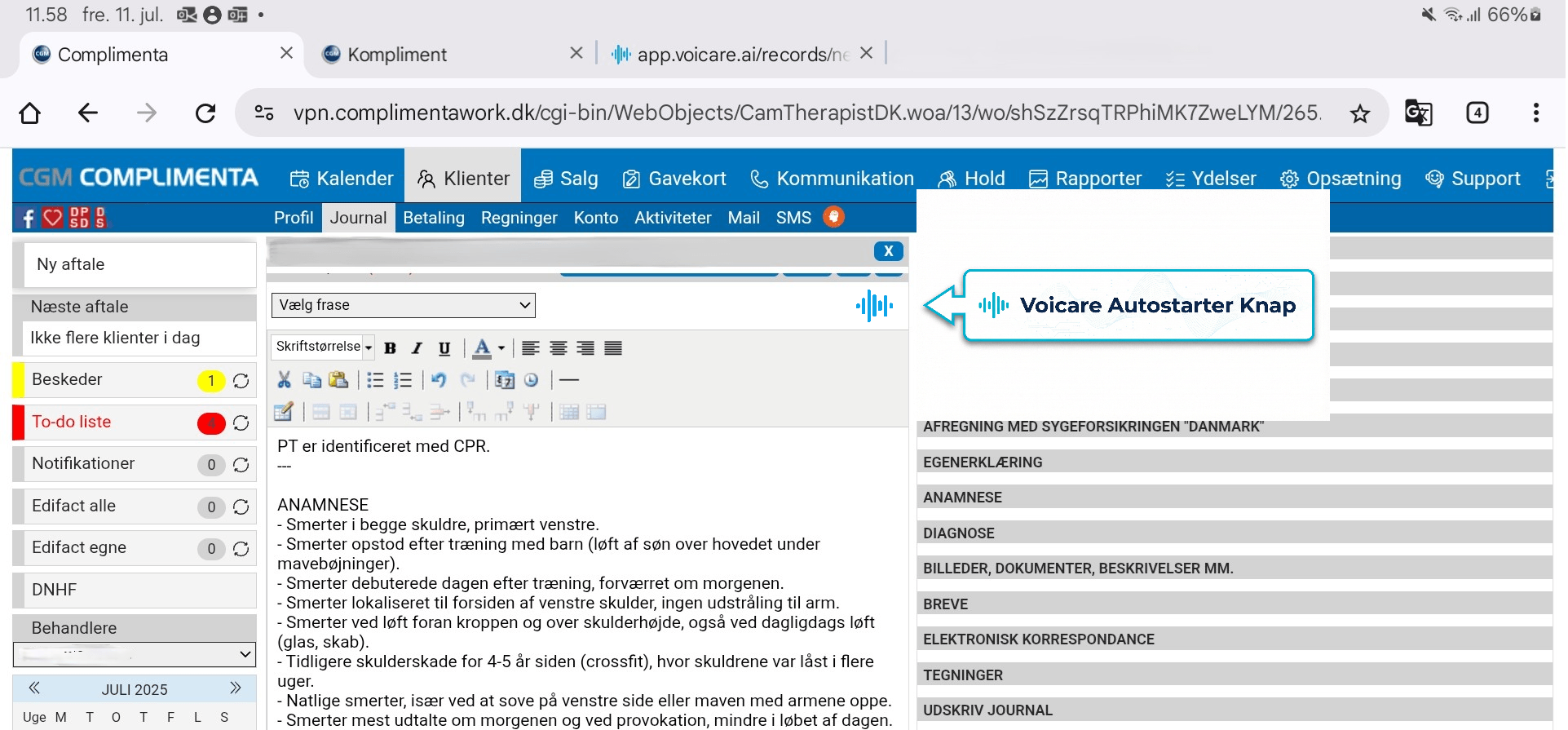Toggle underline formatting in journal editor
Viewport: 1568px width, 730px height.
tap(444, 348)
